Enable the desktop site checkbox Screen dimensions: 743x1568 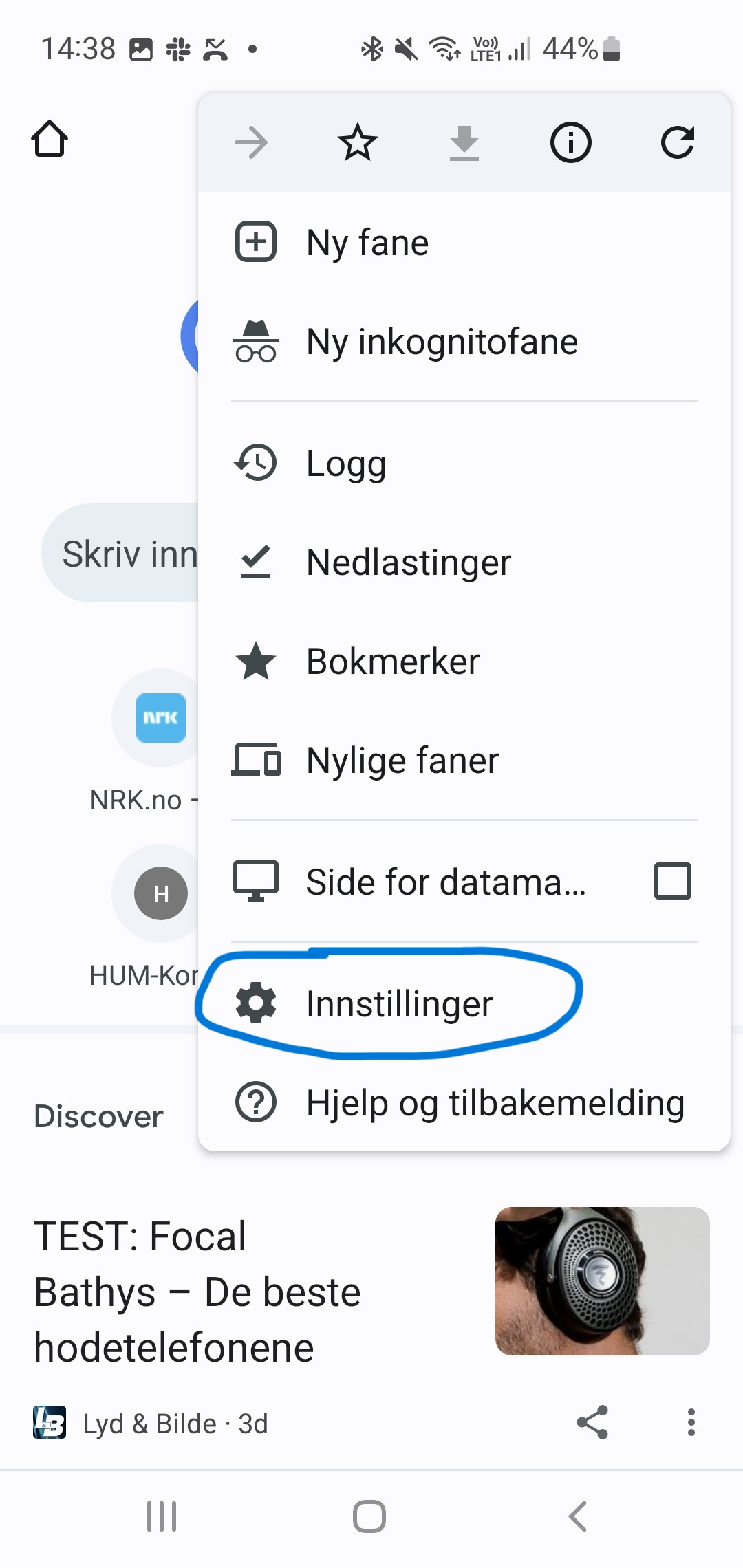tap(672, 881)
